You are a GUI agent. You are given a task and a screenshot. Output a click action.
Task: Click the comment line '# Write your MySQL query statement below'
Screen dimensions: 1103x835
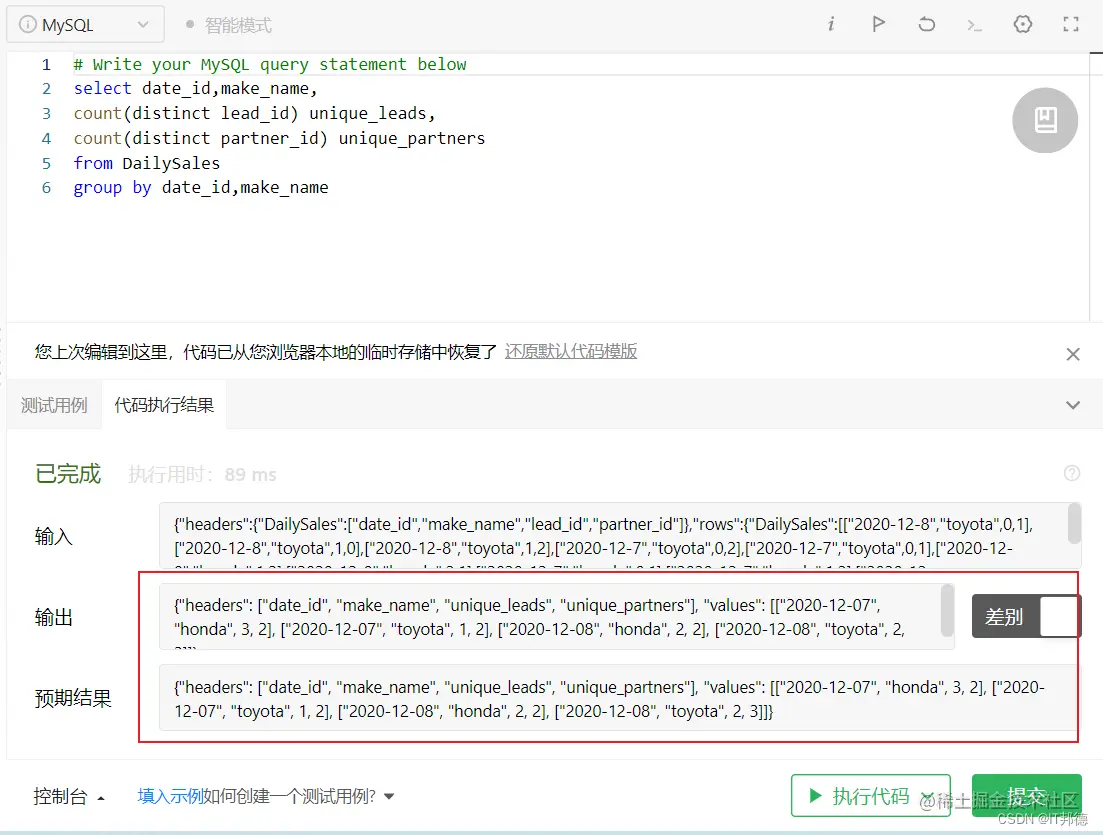coord(270,64)
